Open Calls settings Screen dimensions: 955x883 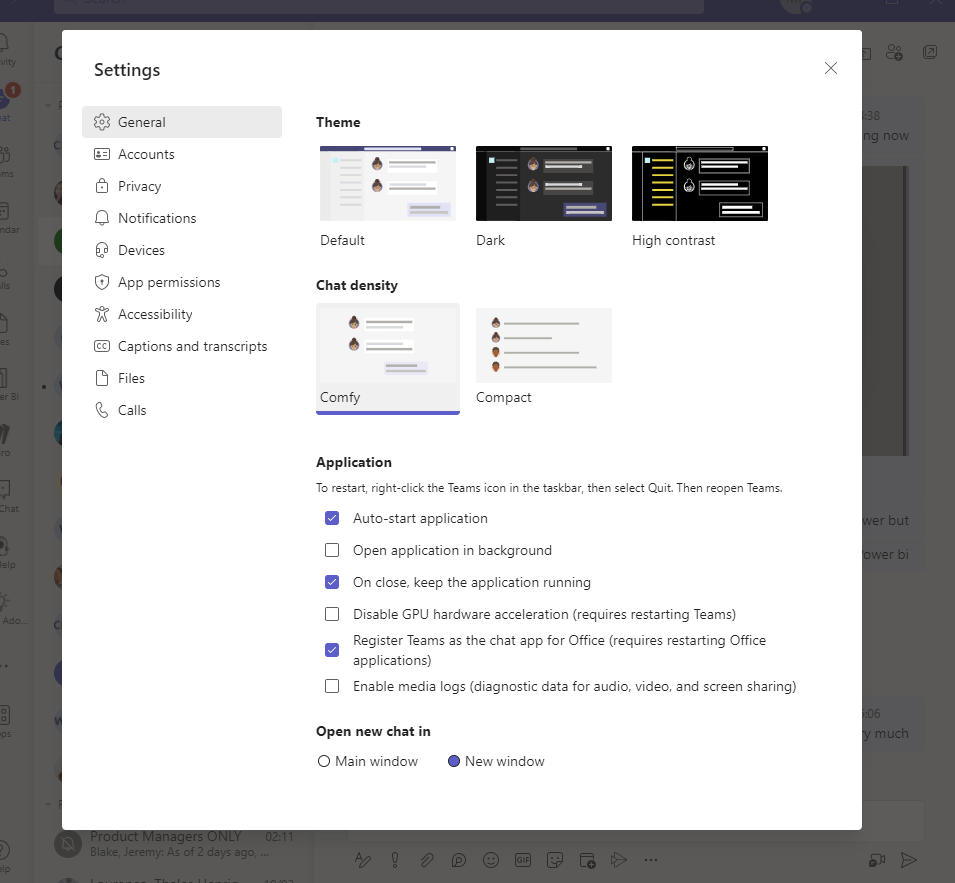pos(181,410)
